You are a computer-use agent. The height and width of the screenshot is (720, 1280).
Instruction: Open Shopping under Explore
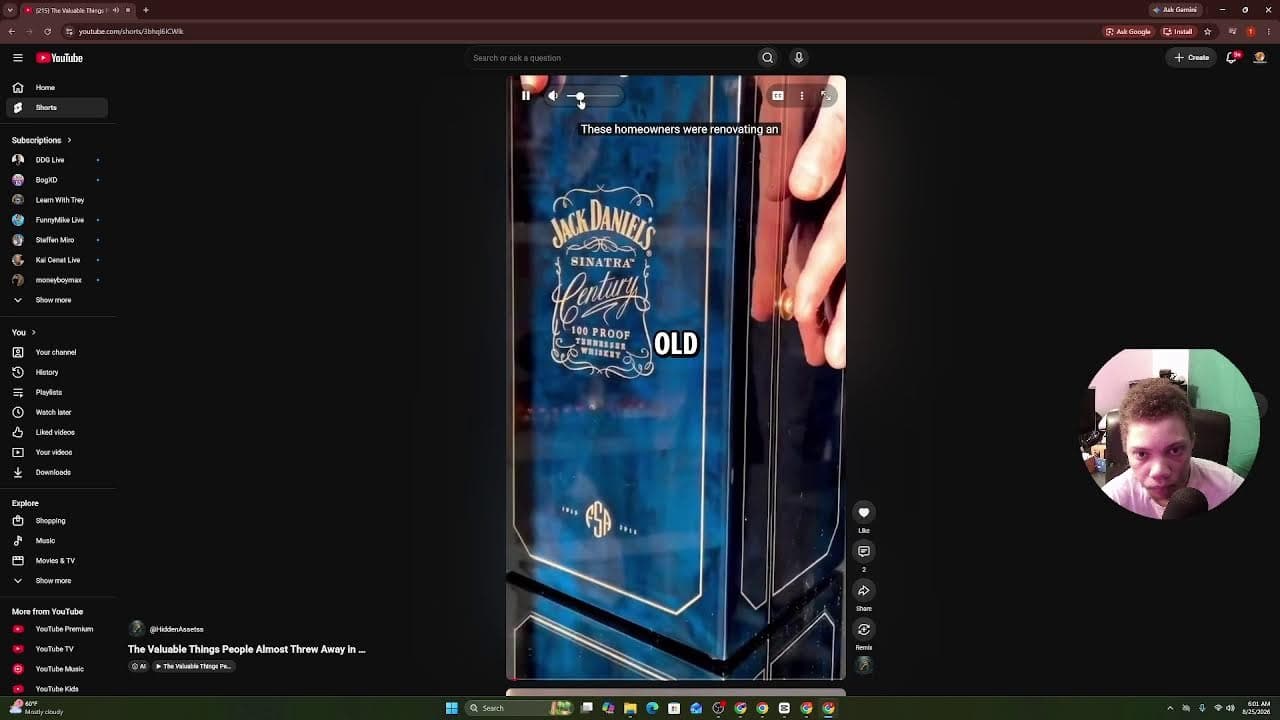point(57,521)
